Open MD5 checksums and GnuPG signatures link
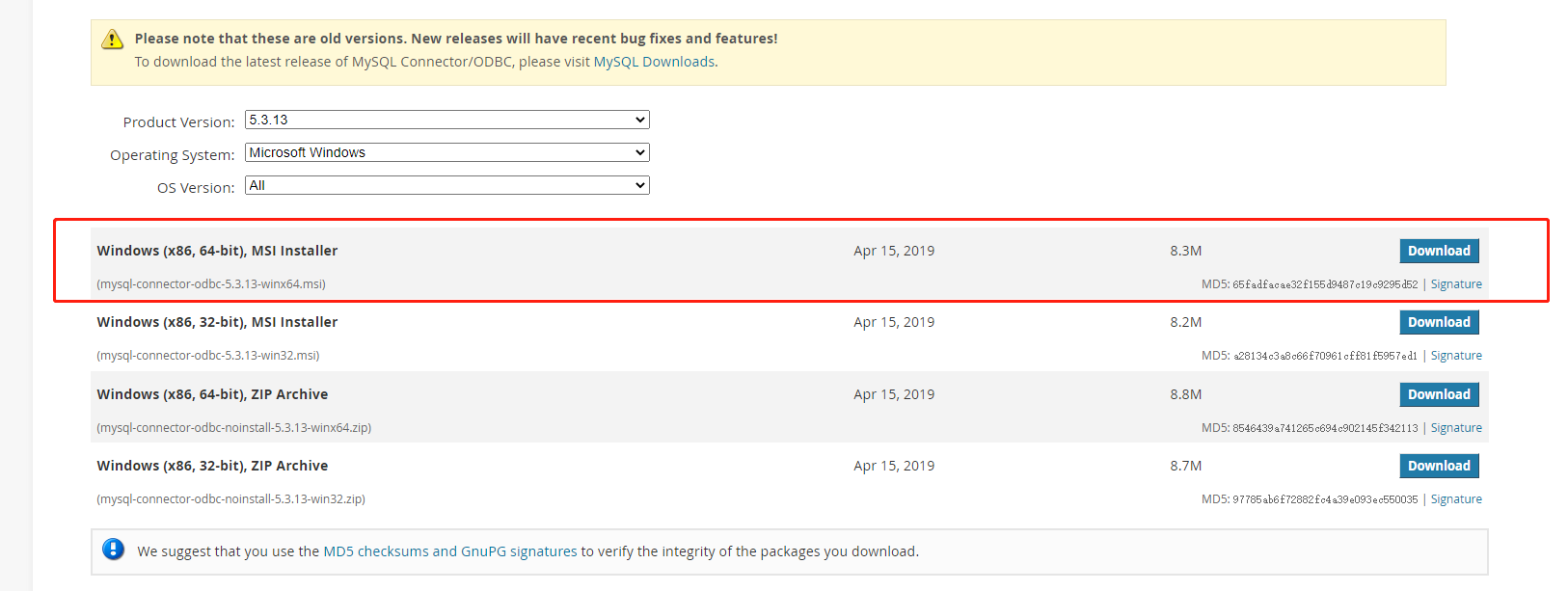 449,551
